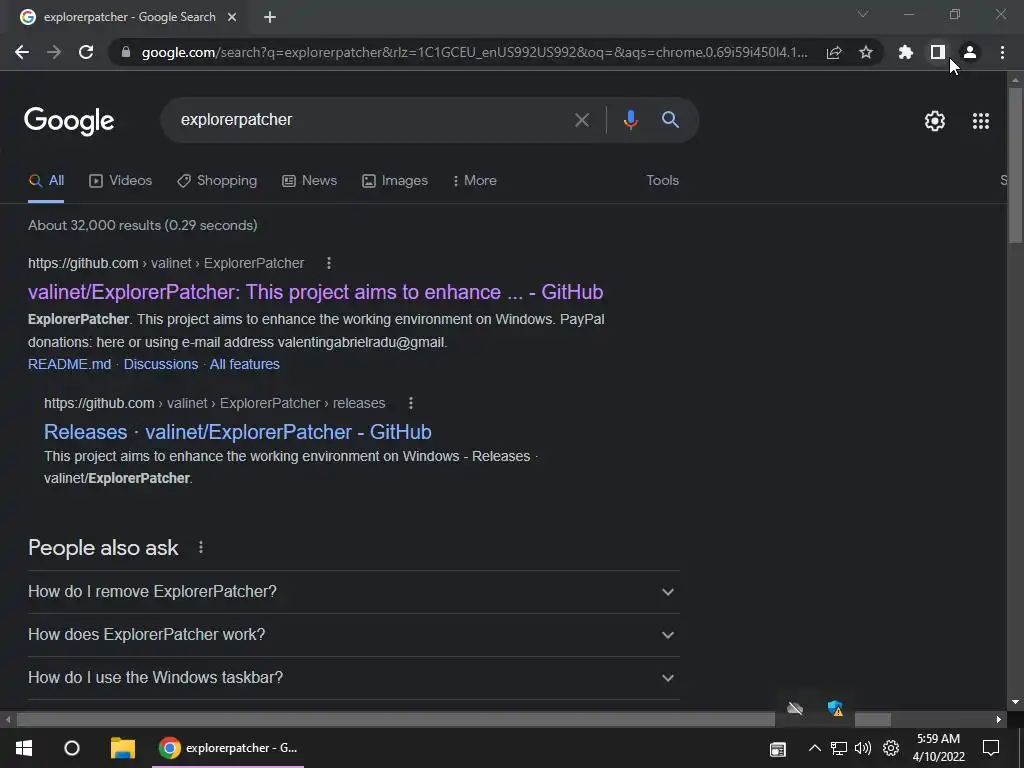This screenshot has width=1024, height=768.
Task: Click the Google logo
Action: [x=69, y=121]
